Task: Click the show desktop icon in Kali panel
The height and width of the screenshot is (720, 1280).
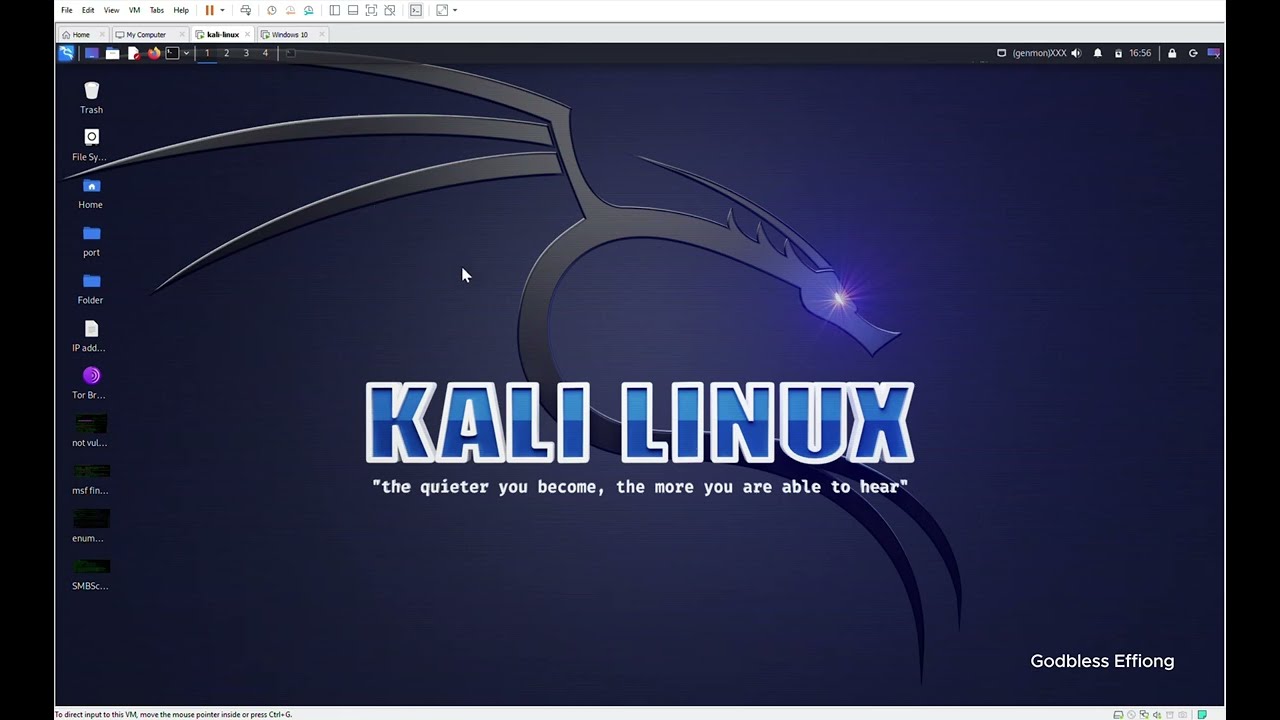Action: 92,53
